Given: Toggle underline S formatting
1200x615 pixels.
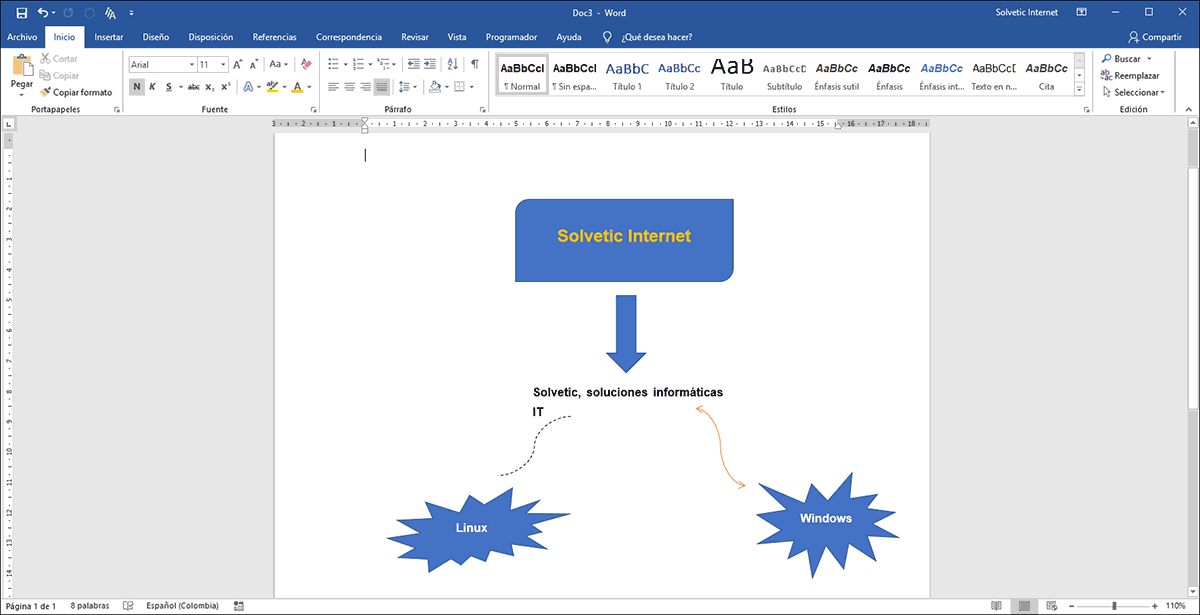Looking at the screenshot, I should point(168,87).
